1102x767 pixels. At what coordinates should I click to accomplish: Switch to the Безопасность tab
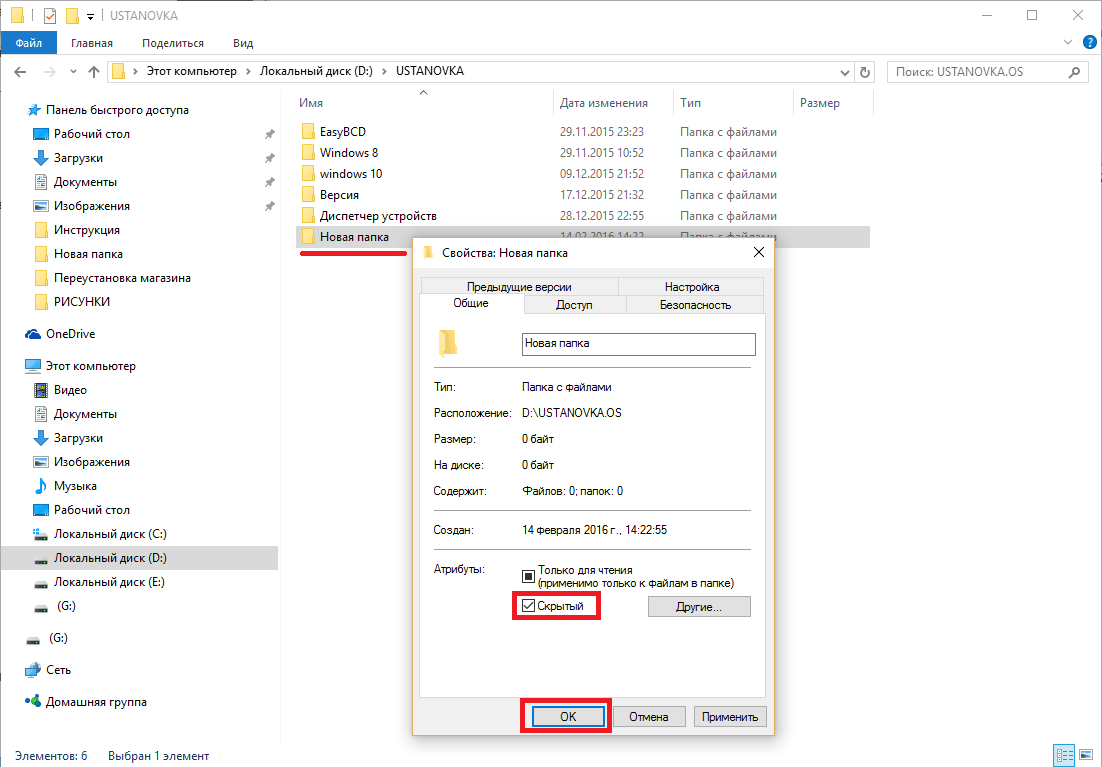click(x=694, y=305)
